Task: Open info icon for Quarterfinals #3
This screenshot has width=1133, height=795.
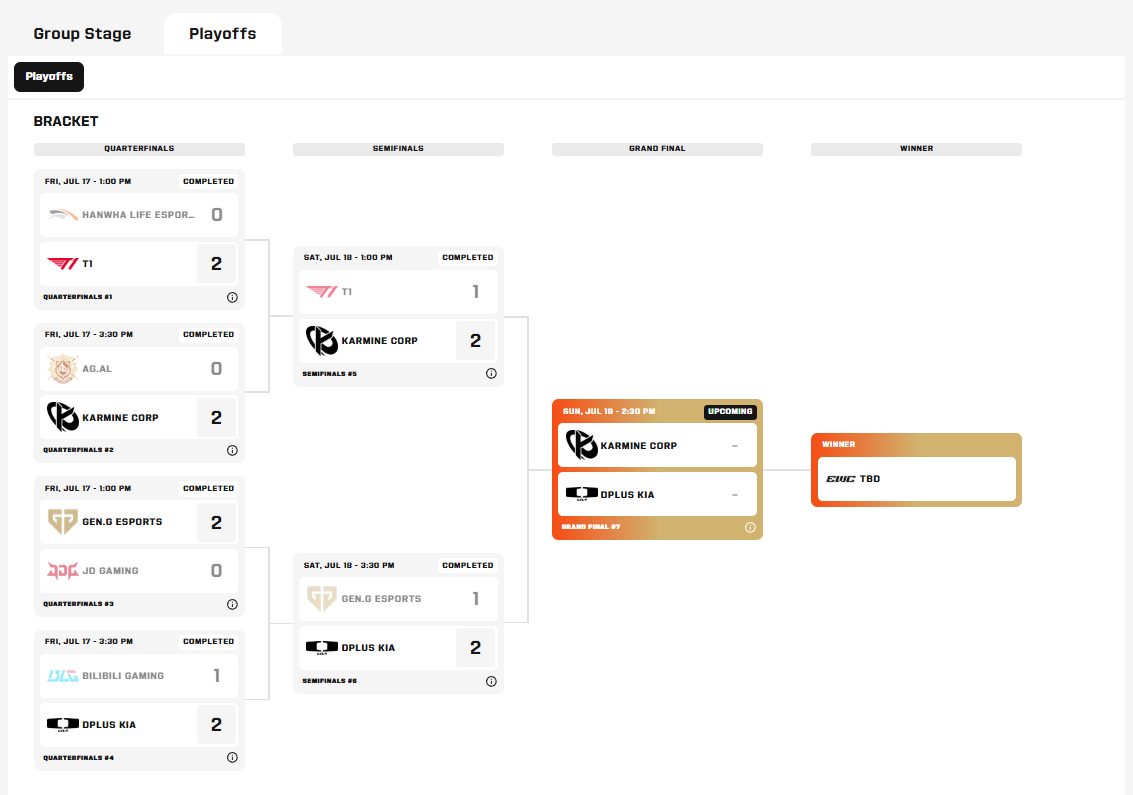Action: click(x=232, y=604)
